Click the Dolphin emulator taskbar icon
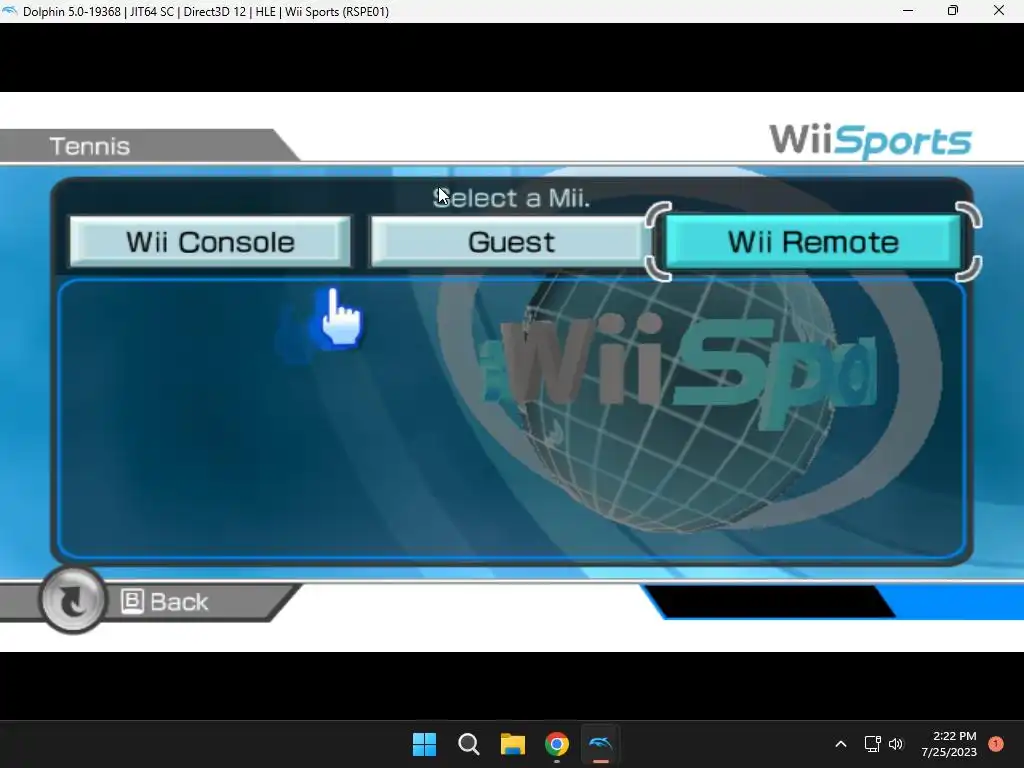 pyautogui.click(x=600, y=744)
